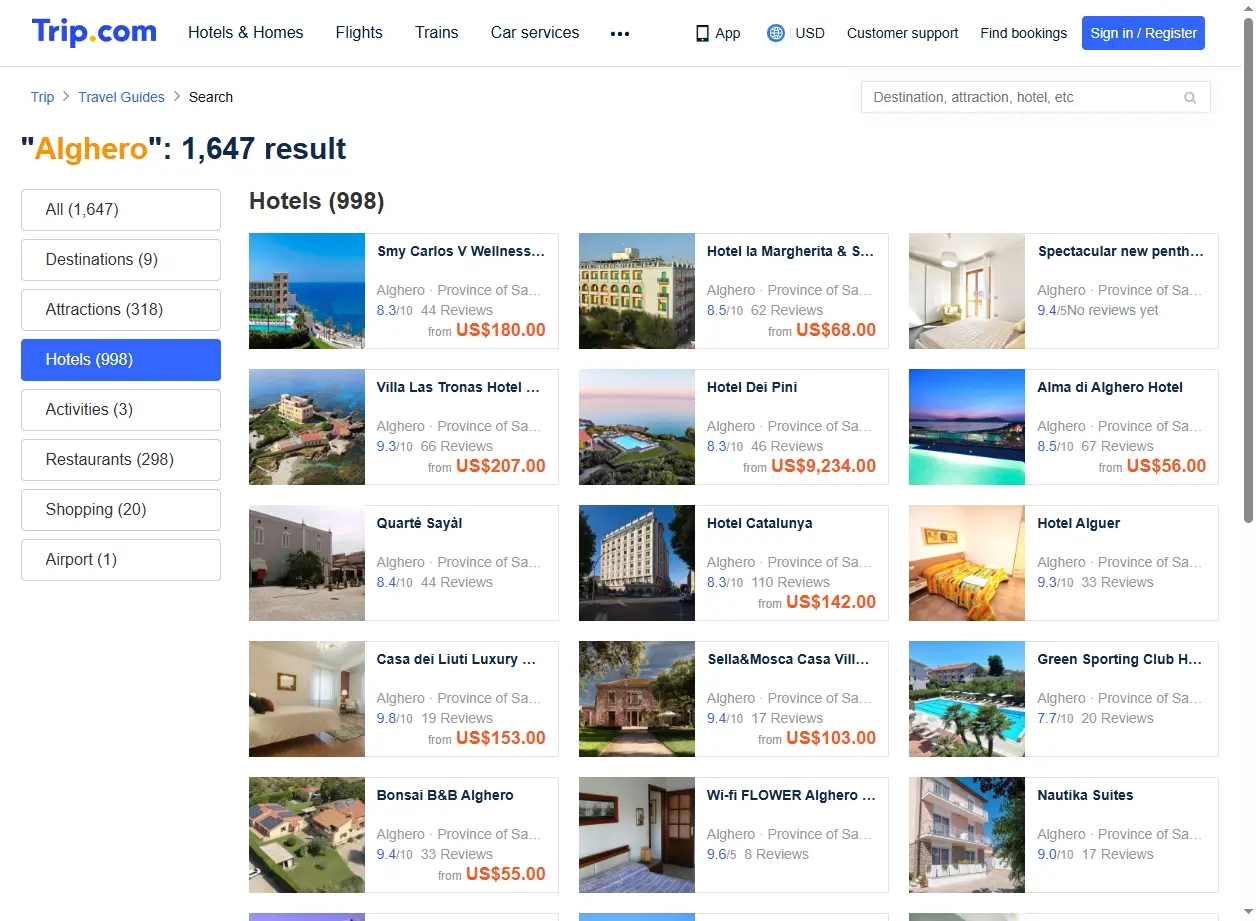Select the Destinations (9) filter
The image size is (1256, 921).
[121, 260]
